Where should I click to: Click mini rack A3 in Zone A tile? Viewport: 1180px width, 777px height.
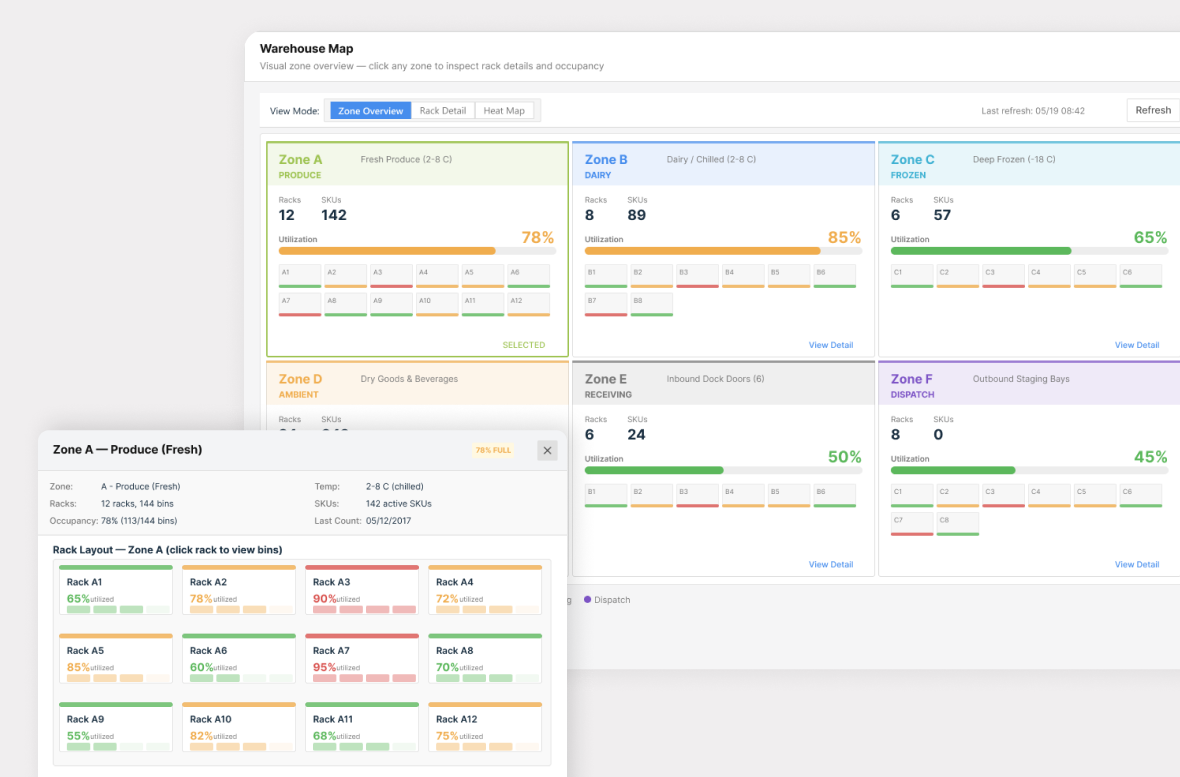391,276
